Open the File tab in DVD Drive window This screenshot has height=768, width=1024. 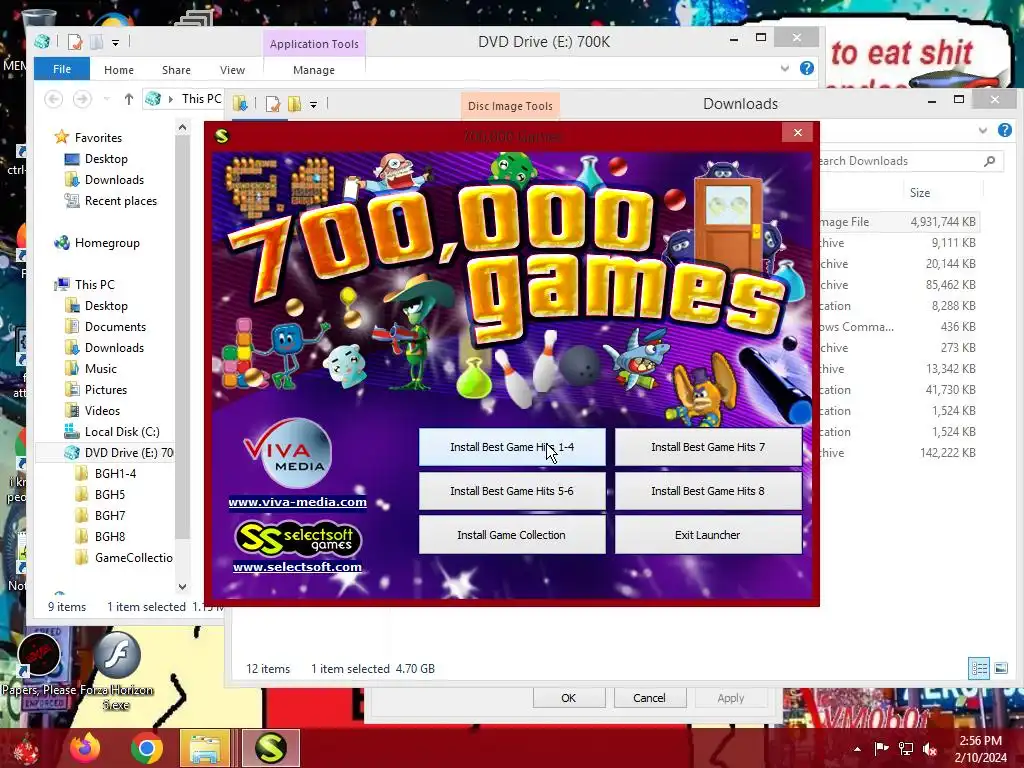pos(62,69)
